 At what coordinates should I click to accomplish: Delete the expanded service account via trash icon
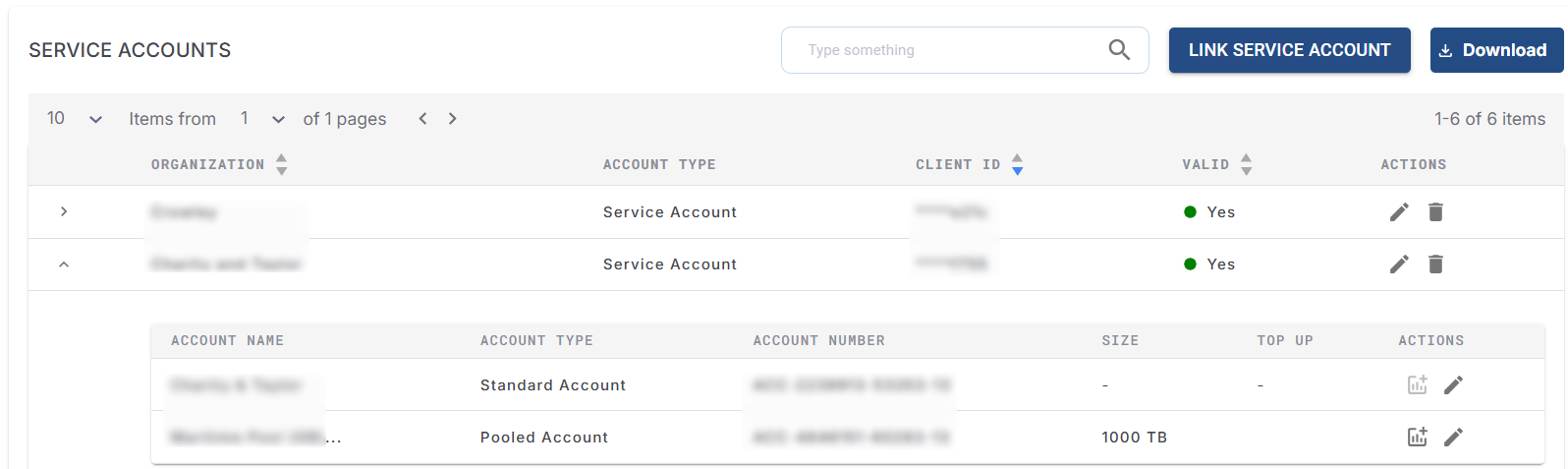[x=1435, y=264]
